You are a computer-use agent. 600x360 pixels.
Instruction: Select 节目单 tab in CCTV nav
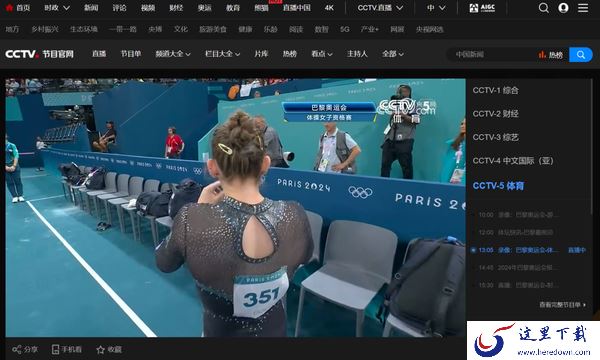click(x=131, y=54)
